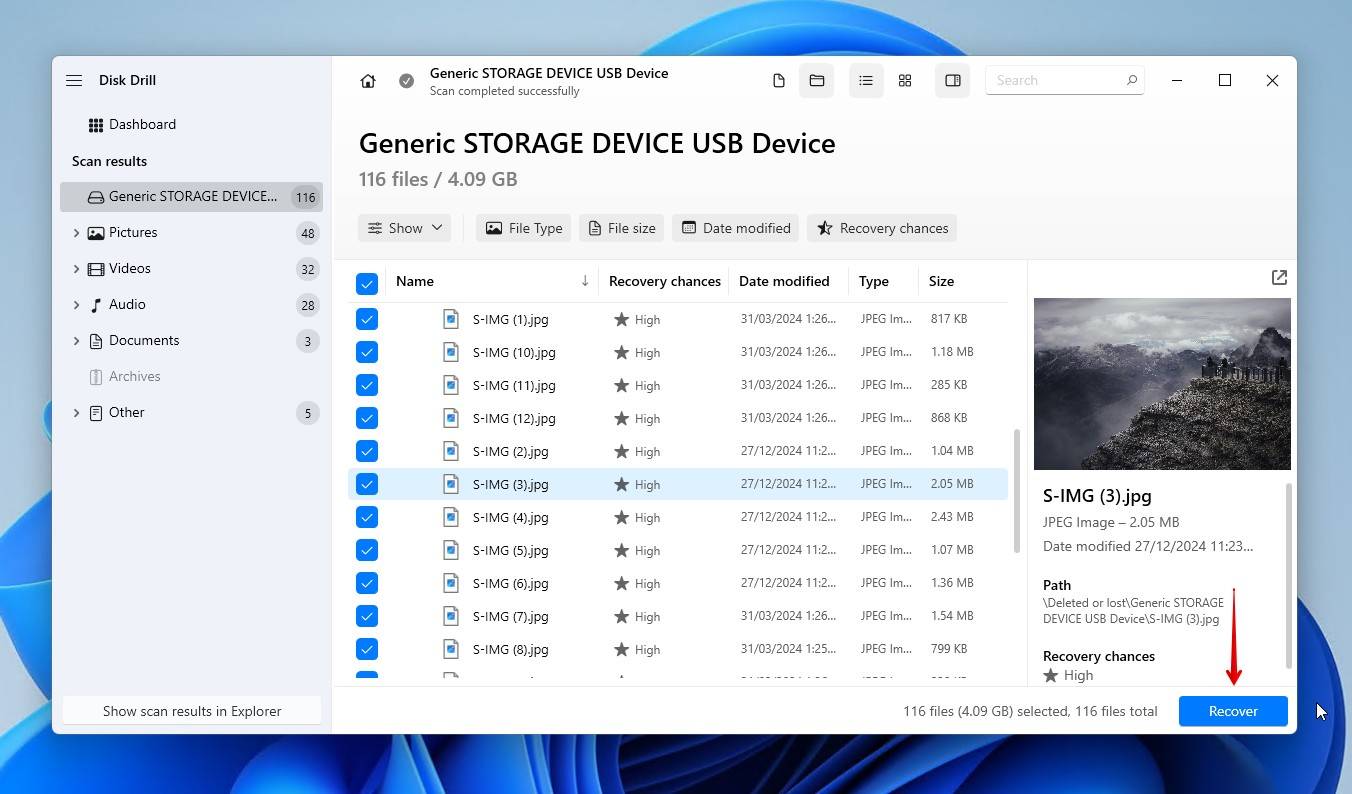Uncheck the S-IMG (5).jpg checkbox

(367, 550)
